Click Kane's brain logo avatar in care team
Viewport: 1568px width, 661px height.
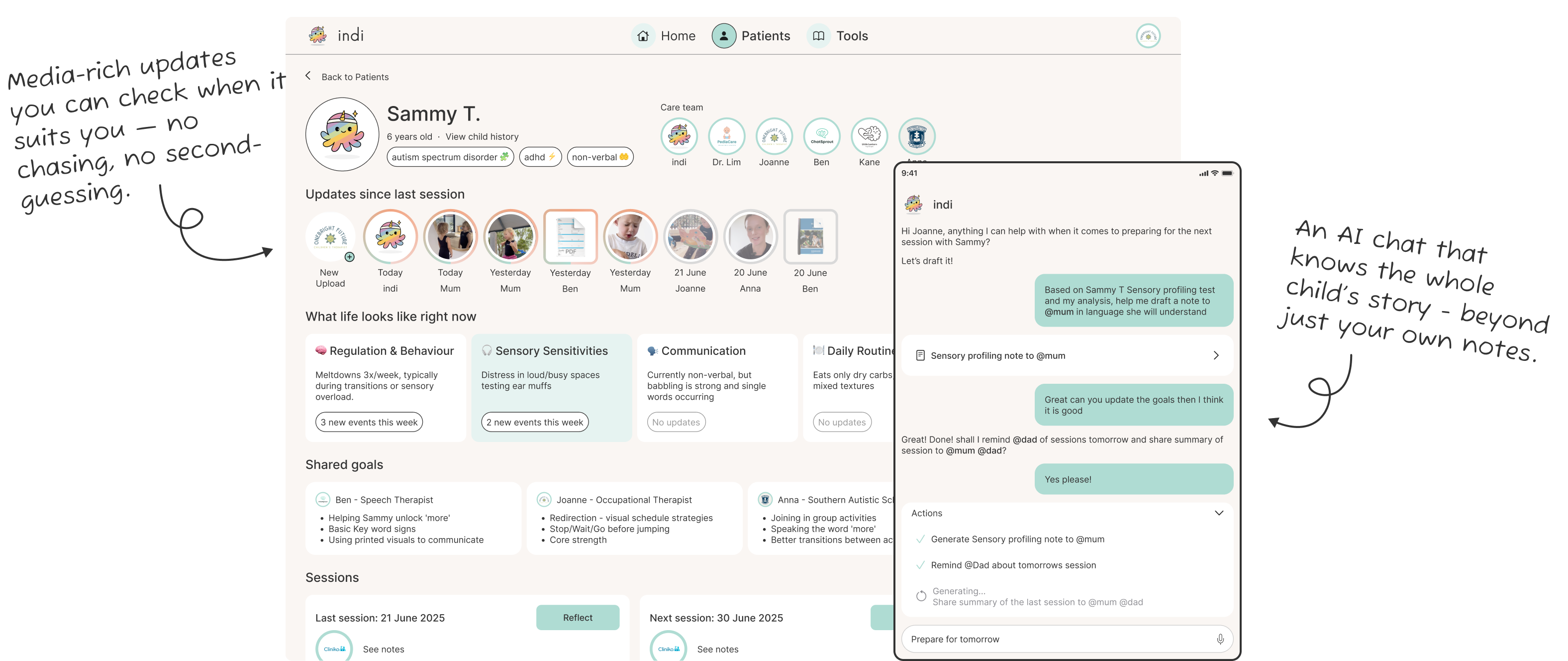pos(869,136)
